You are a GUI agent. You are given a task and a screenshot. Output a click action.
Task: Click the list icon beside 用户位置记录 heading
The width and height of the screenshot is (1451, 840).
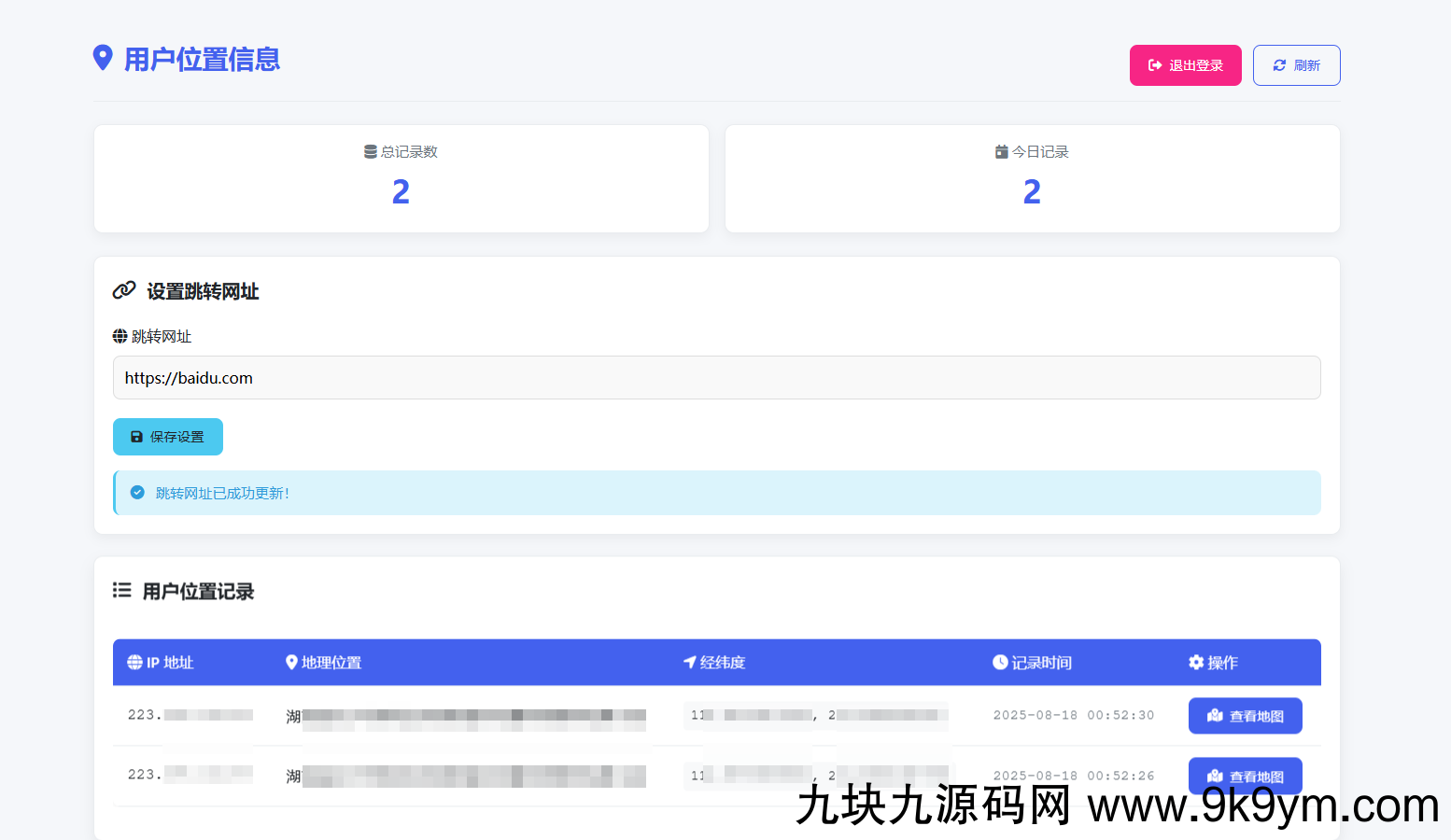point(121,590)
